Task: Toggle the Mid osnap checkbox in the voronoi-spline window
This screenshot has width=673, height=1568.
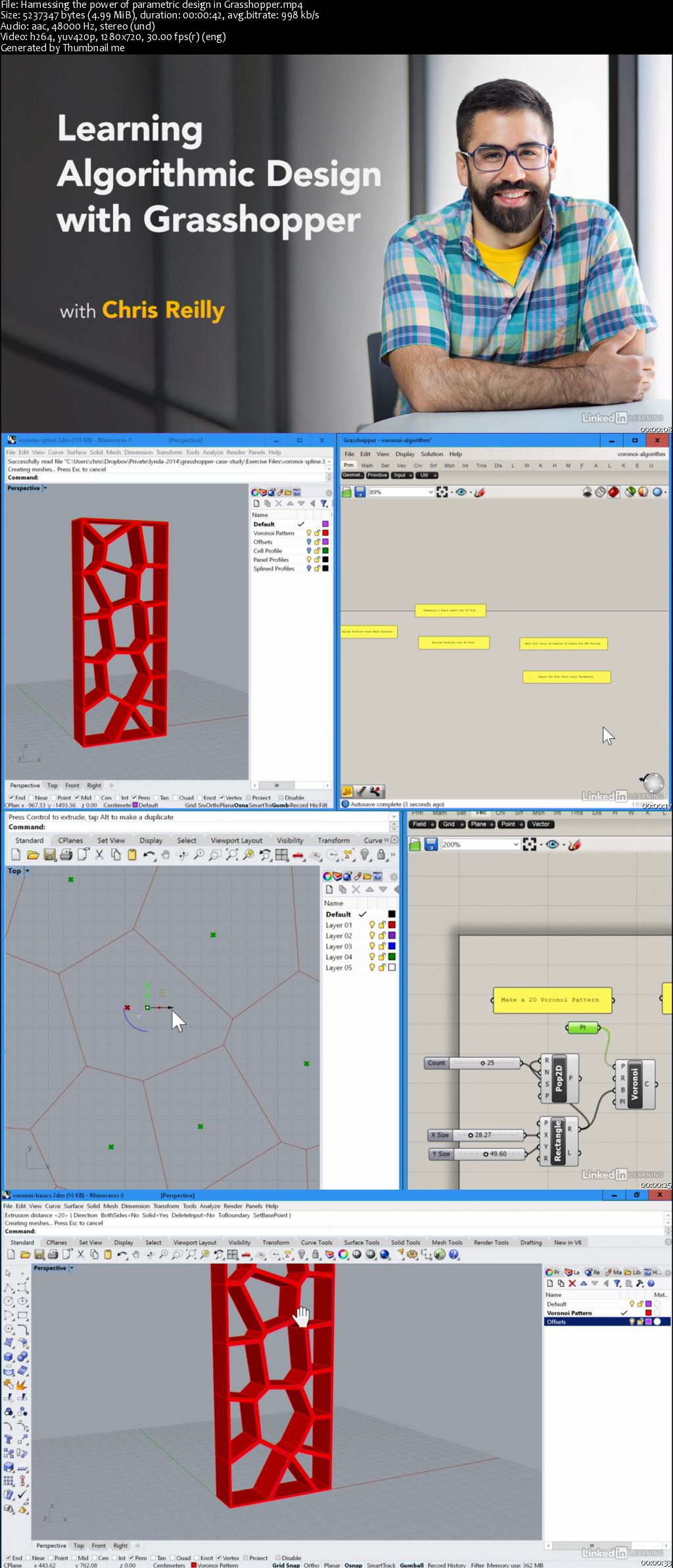Action: (x=77, y=797)
